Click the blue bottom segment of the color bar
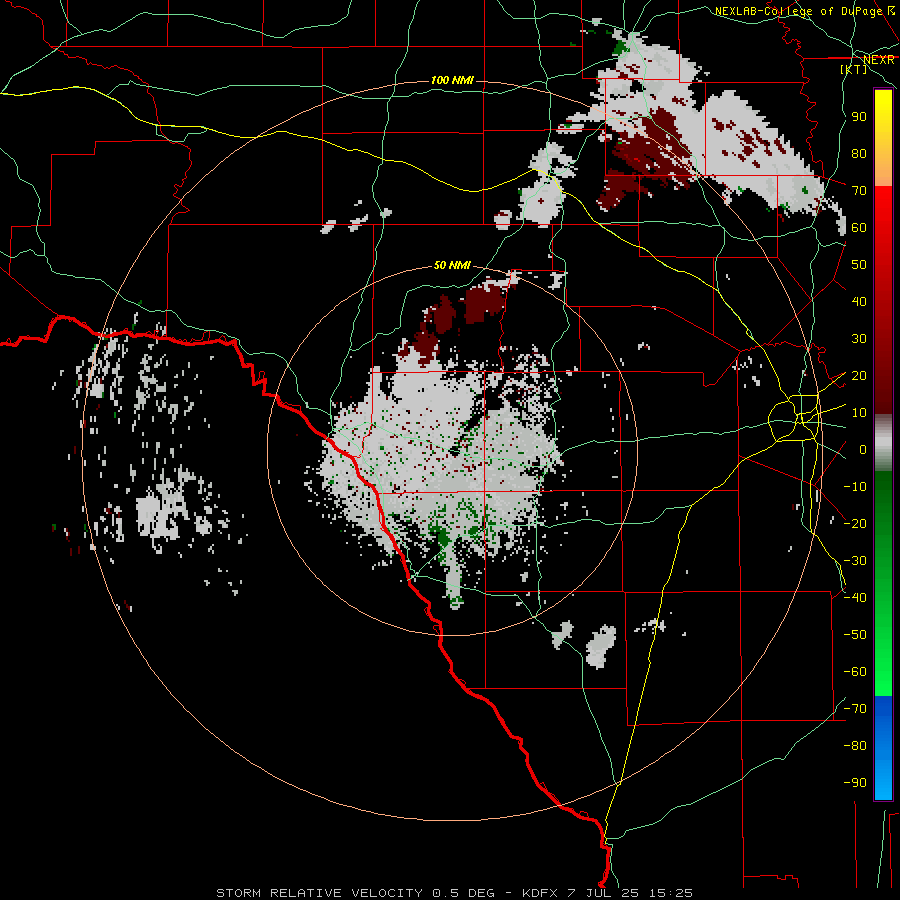 point(883,748)
